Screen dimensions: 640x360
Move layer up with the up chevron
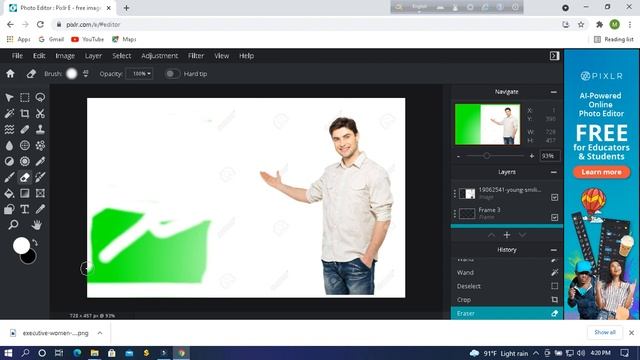tap(491, 235)
